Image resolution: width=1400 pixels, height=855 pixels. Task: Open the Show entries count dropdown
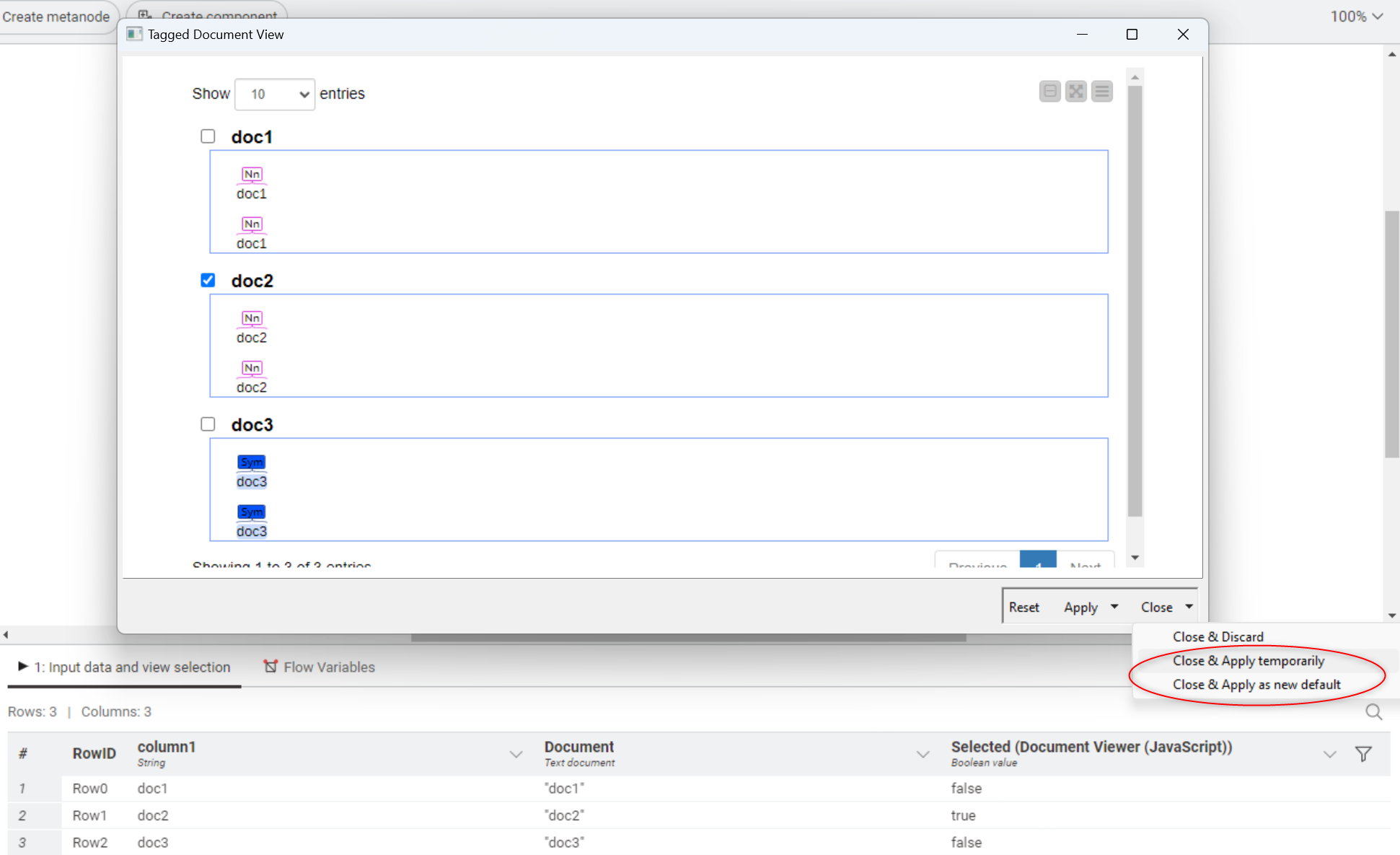click(275, 95)
